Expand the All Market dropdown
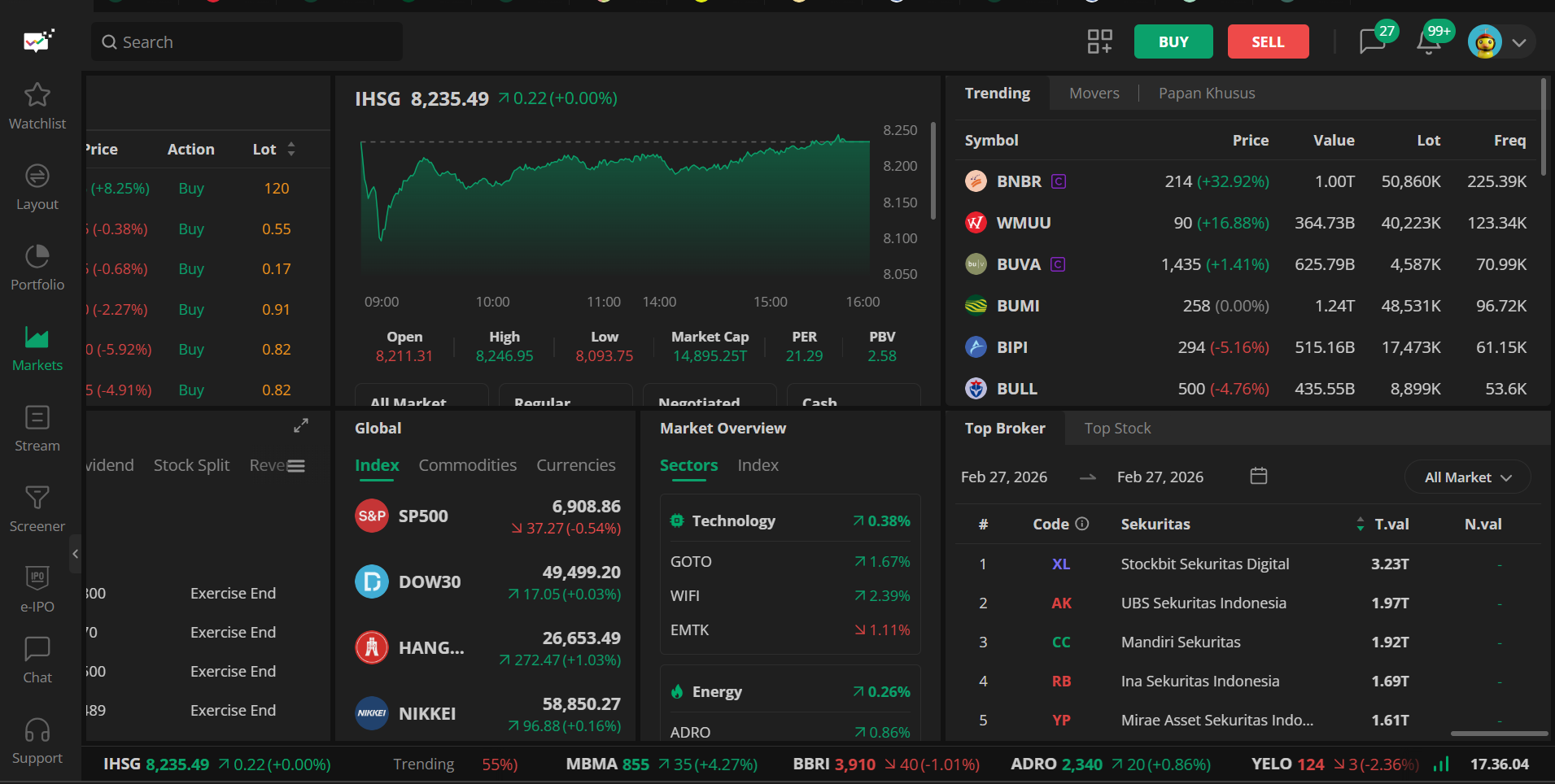This screenshot has height=784, width=1555. click(x=1467, y=477)
